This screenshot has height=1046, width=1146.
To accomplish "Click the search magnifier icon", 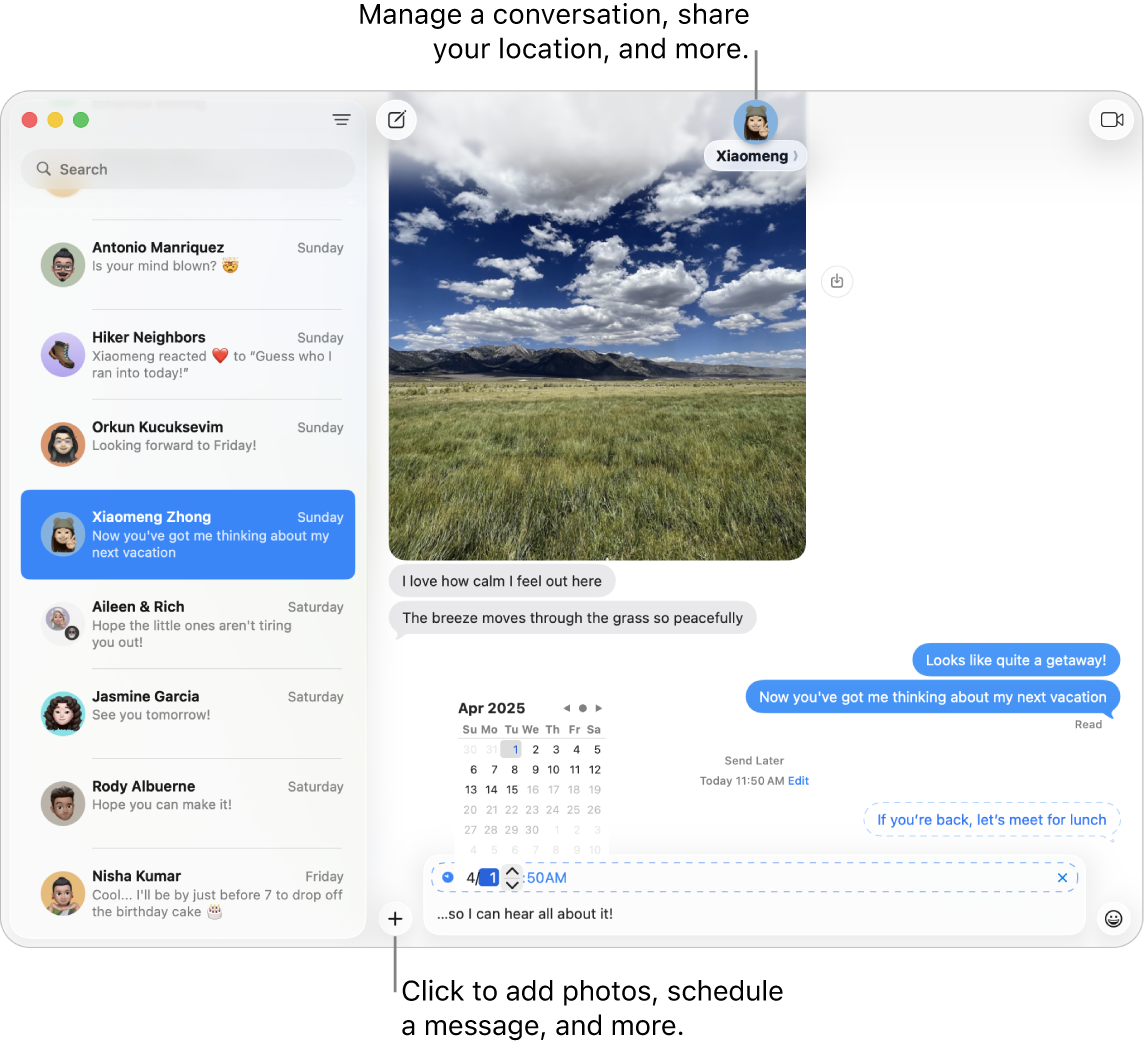I will pos(43,168).
